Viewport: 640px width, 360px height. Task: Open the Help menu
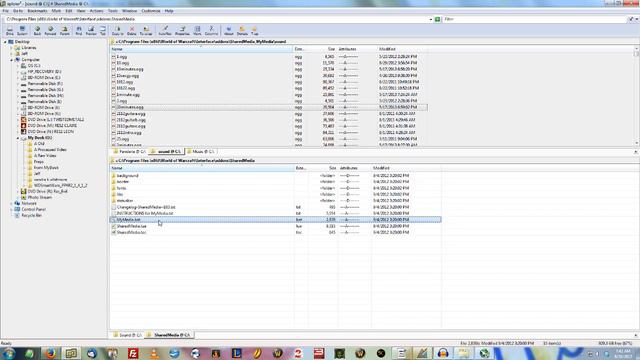tap(169, 11)
